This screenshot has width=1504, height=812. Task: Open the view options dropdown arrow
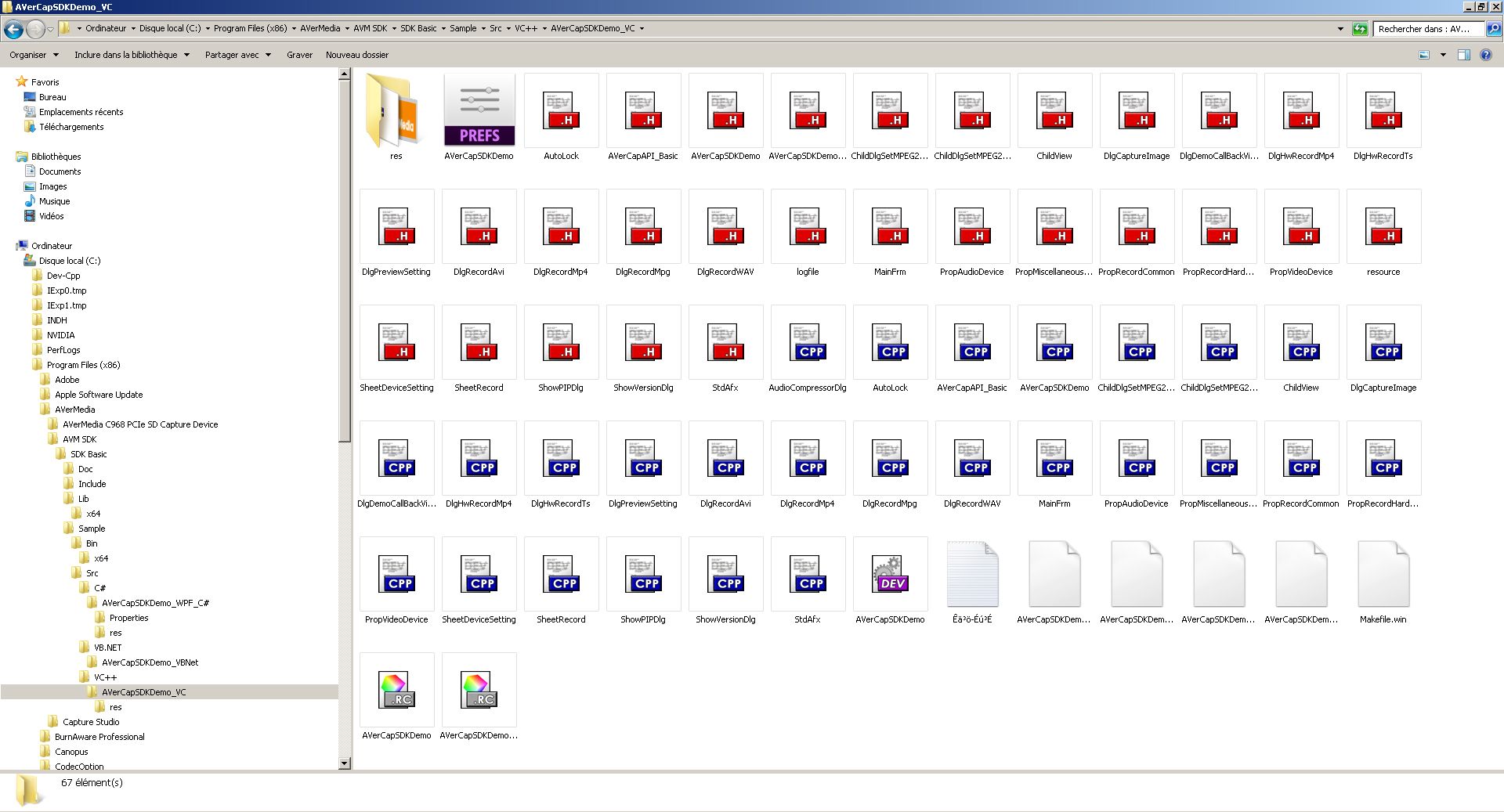(x=1443, y=55)
